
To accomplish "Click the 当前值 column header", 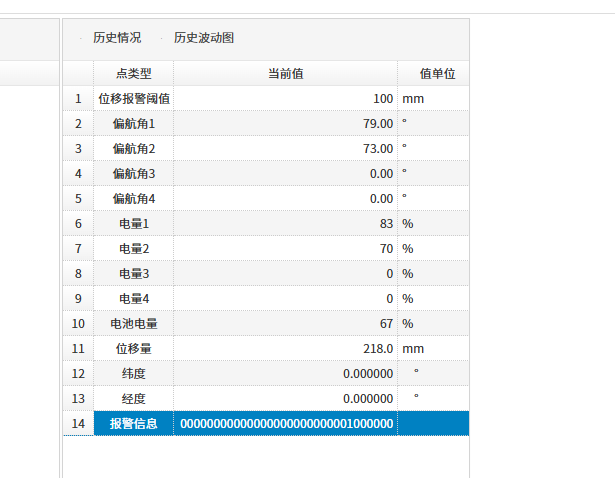I will coord(285,73).
